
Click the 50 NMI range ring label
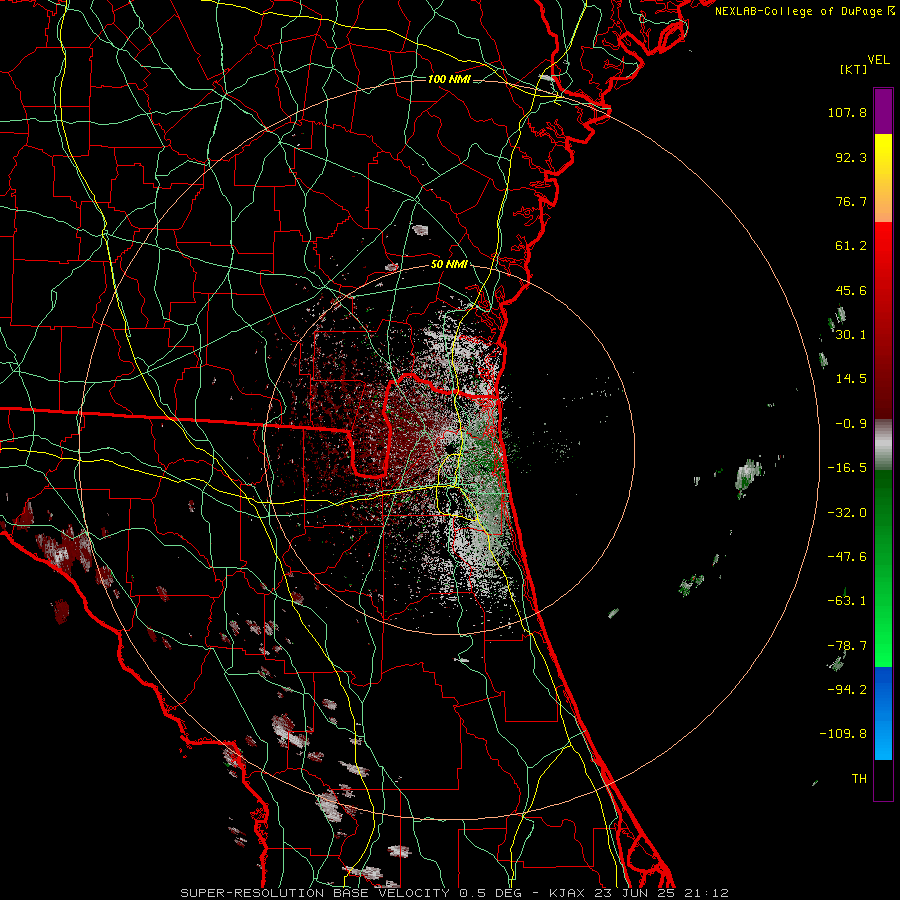coord(449,265)
